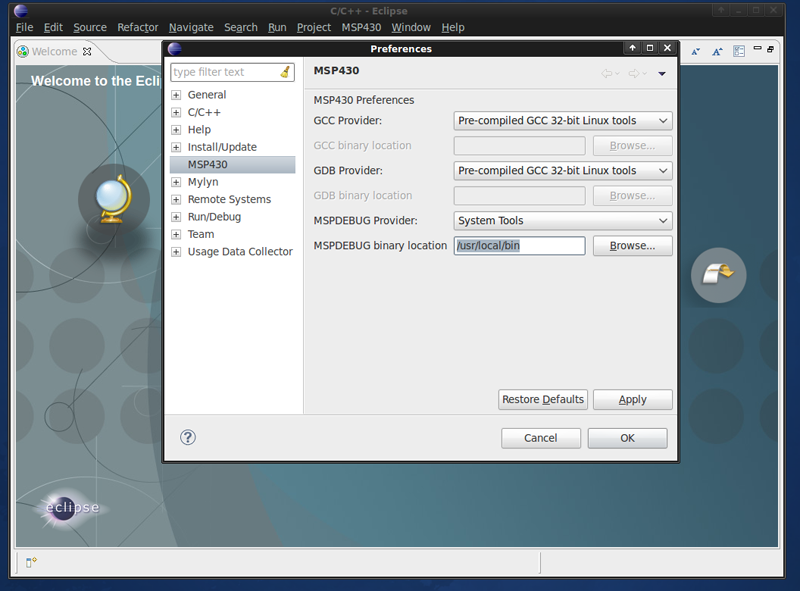800x591 pixels.
Task: Open the Source menu
Action: tap(90, 28)
